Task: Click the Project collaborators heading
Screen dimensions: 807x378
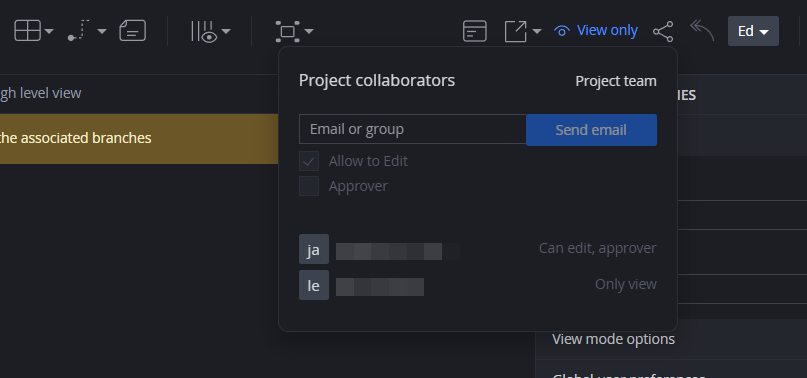Action: pyautogui.click(x=377, y=80)
